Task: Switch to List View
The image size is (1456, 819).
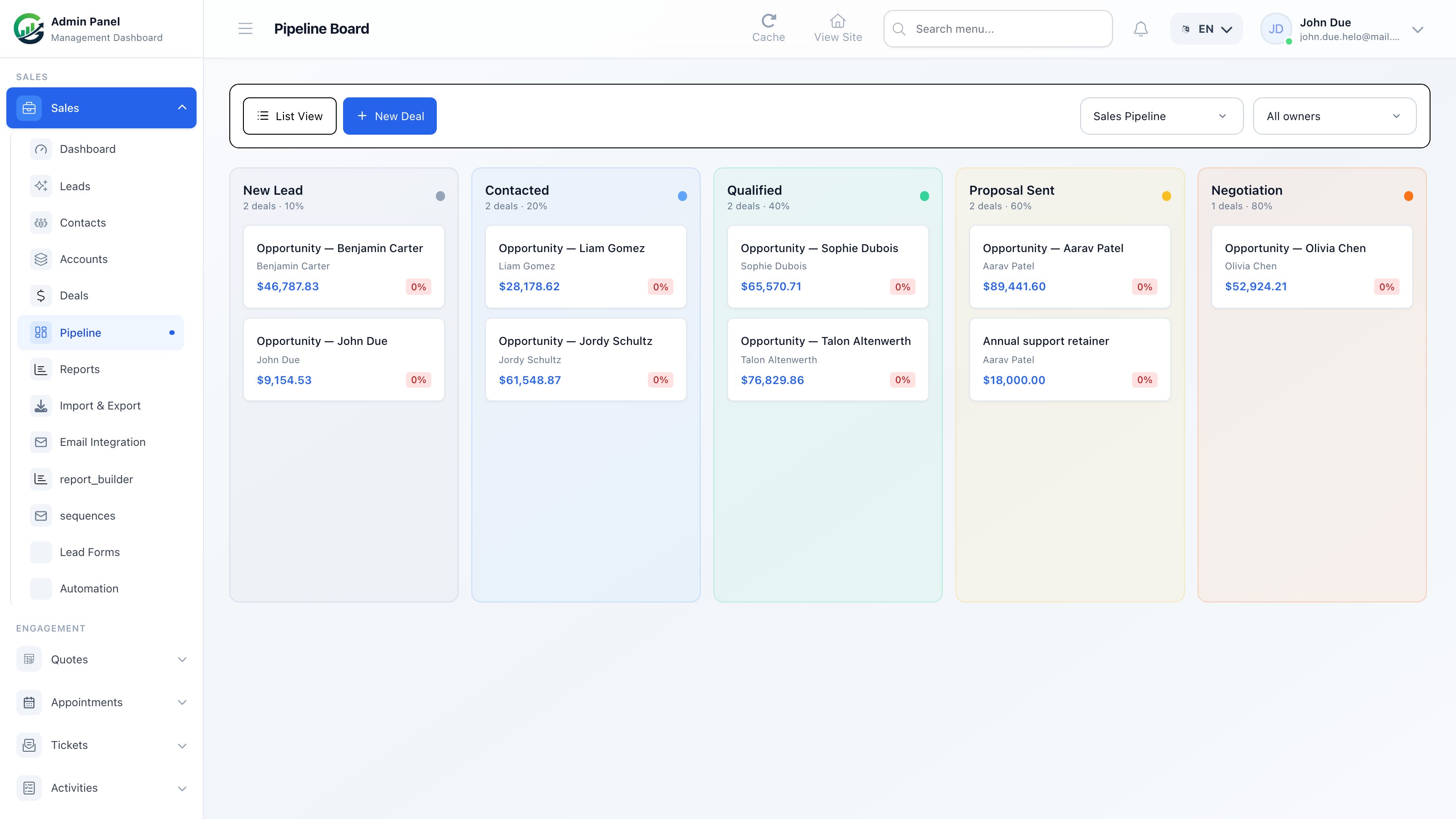Action: tap(290, 116)
